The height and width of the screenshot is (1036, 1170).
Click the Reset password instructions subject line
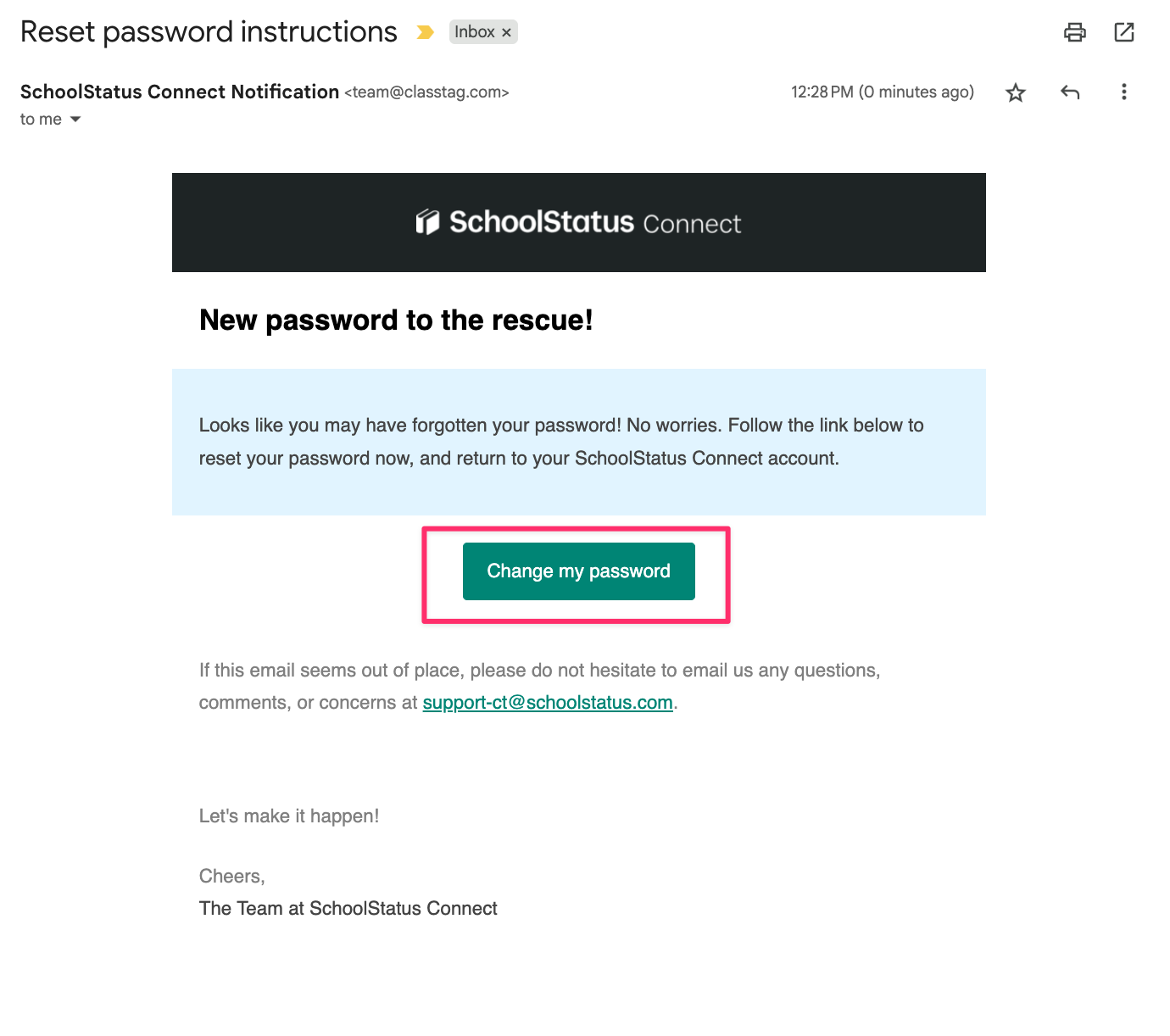coord(209,32)
